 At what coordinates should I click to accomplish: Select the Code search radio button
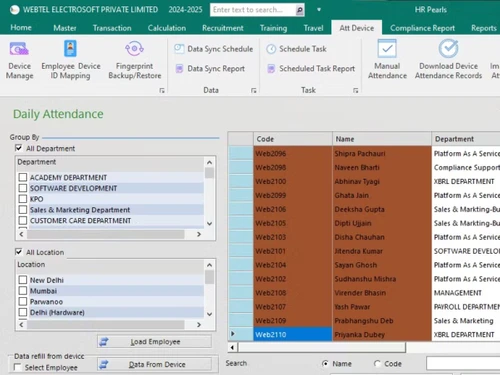tap(377, 364)
